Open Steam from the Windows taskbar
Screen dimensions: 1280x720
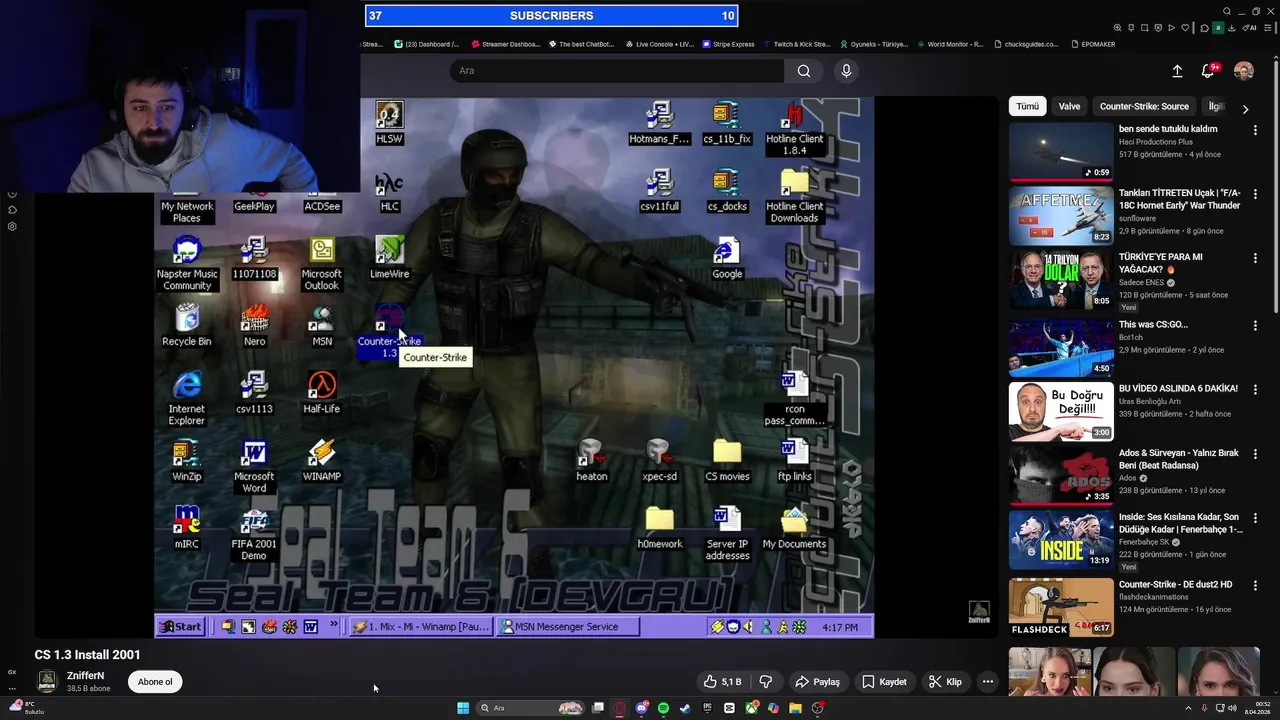(685, 708)
